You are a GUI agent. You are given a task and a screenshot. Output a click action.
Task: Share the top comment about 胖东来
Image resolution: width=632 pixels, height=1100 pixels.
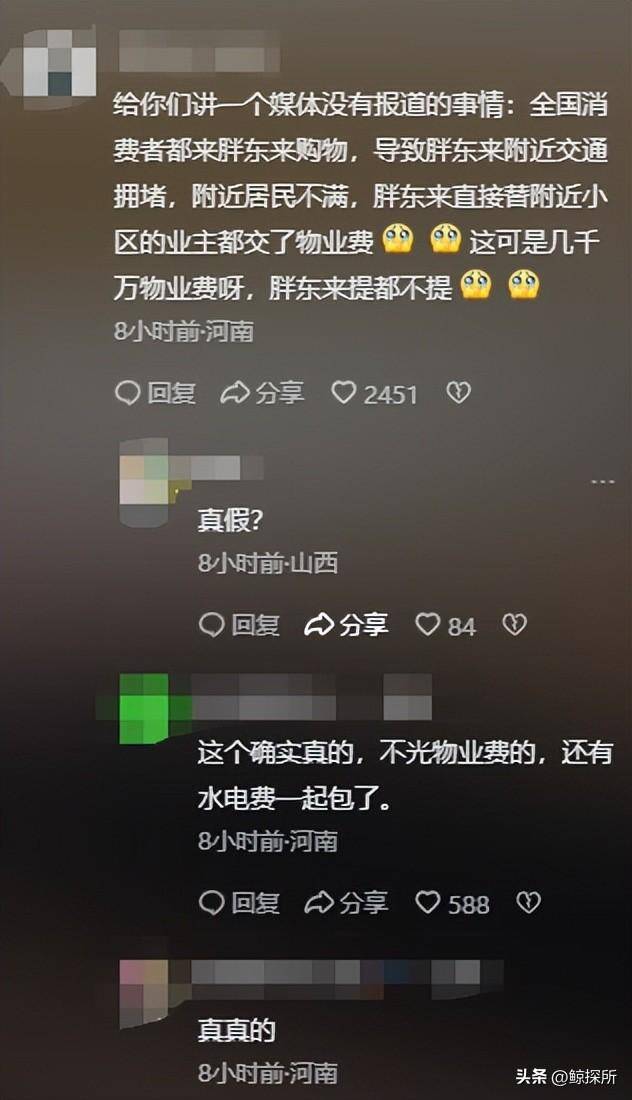(262, 394)
